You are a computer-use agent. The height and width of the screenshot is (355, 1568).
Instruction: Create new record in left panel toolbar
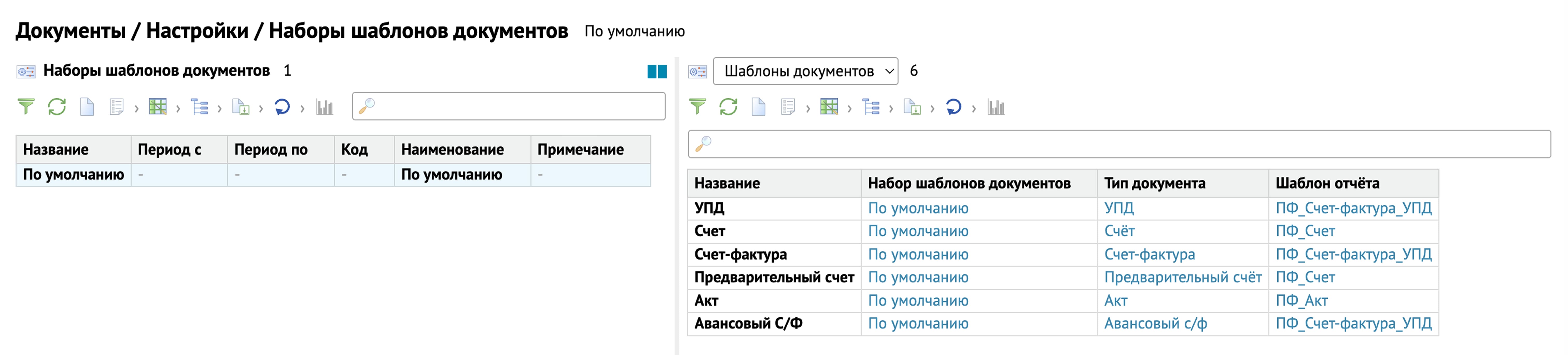coord(87,107)
